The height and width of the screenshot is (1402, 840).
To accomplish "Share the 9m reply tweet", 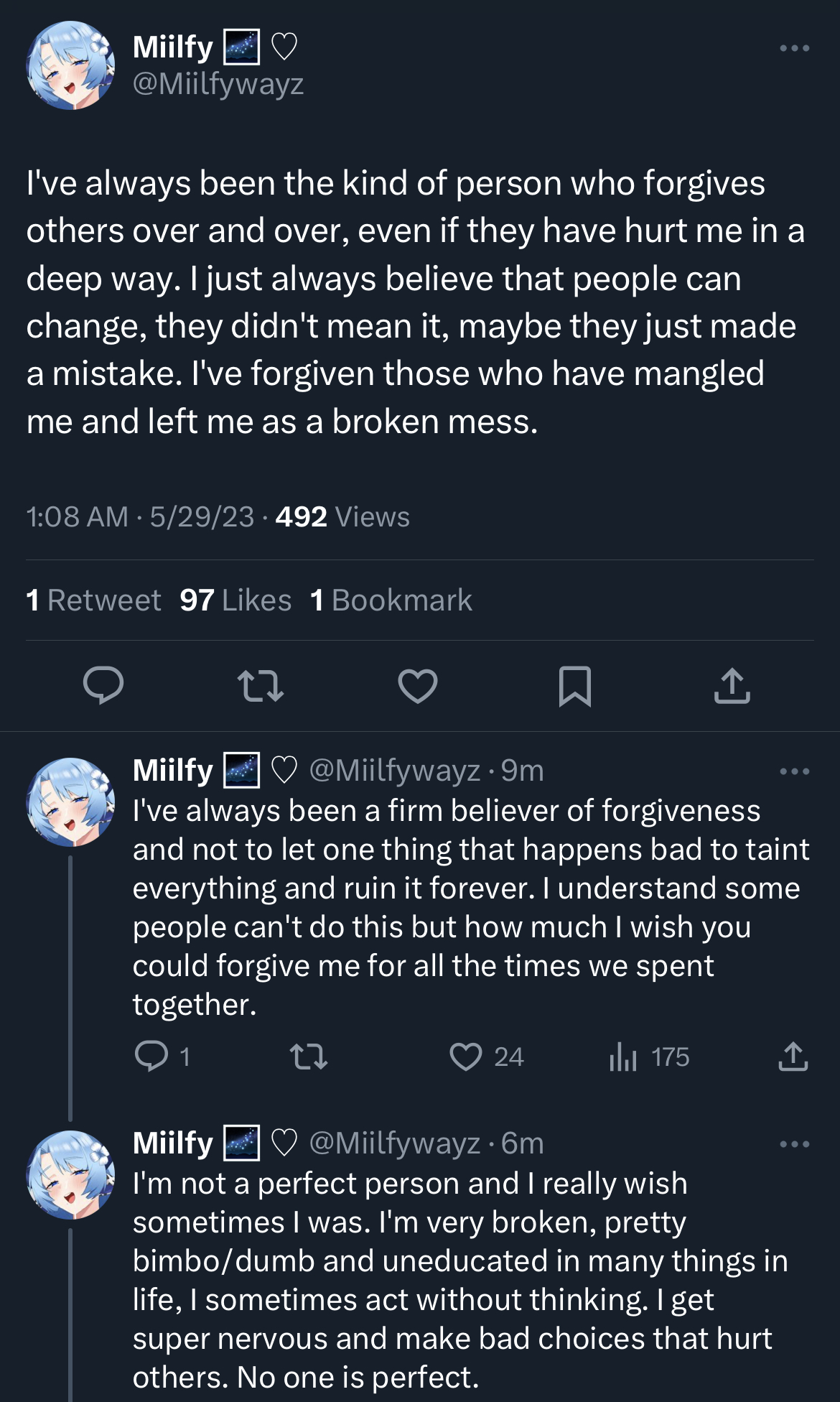I will pos(793,1057).
